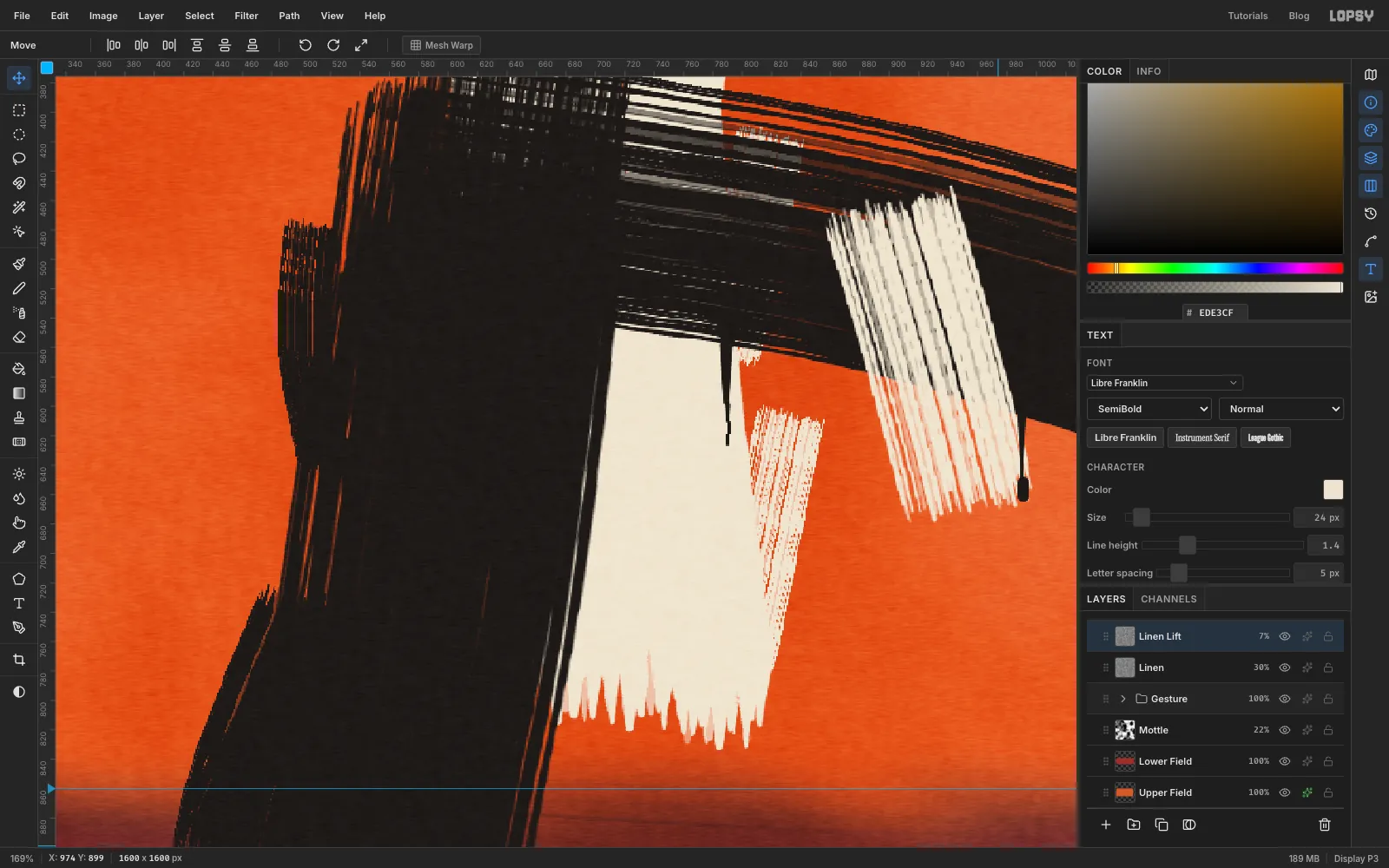
Task: Choose the Gradient tool
Action: pyautogui.click(x=19, y=393)
